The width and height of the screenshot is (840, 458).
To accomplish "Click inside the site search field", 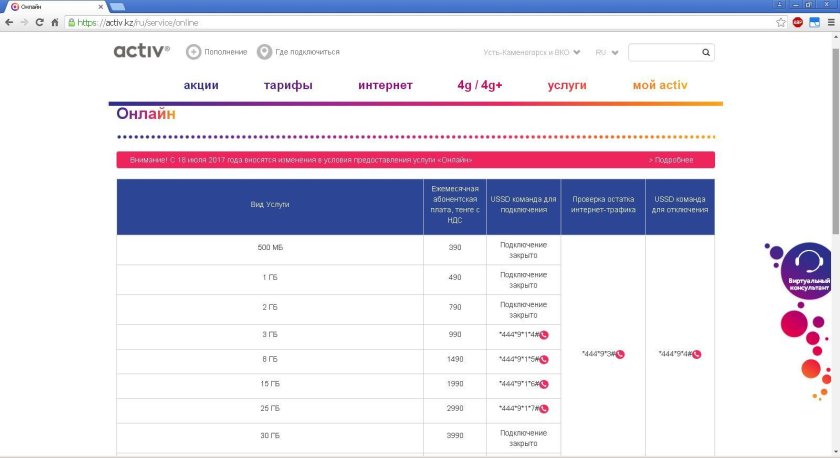I will coord(662,52).
